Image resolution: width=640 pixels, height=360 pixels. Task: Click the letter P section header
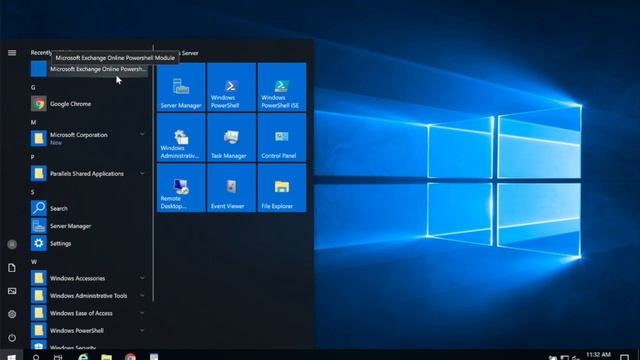(x=32, y=157)
